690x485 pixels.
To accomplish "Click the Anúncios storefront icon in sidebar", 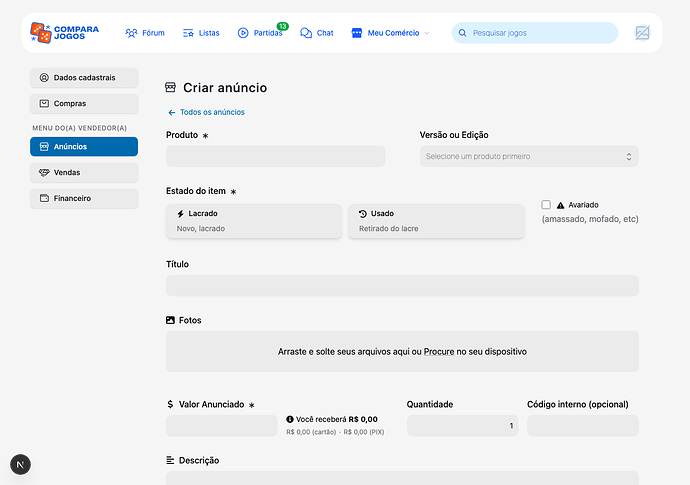I will click(44, 147).
